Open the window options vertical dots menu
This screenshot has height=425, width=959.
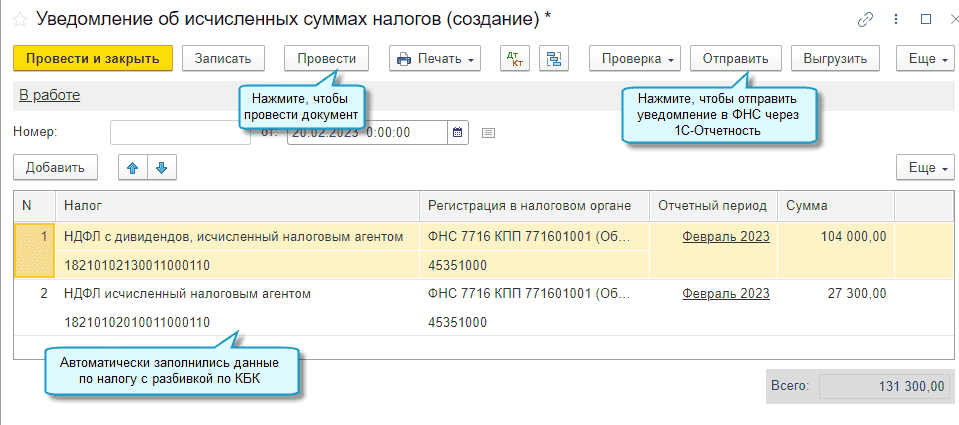pyautogui.click(x=897, y=19)
